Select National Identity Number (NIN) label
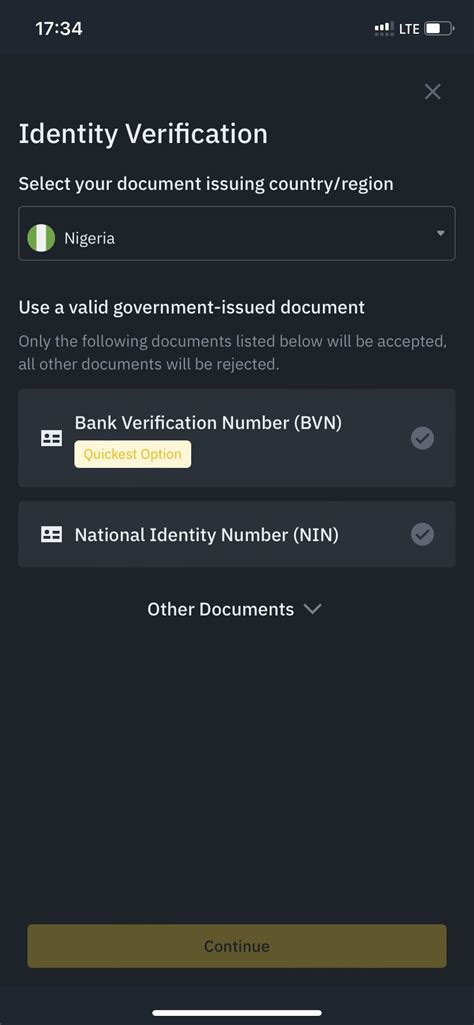Screen dimensions: 474x1025 coord(207,535)
